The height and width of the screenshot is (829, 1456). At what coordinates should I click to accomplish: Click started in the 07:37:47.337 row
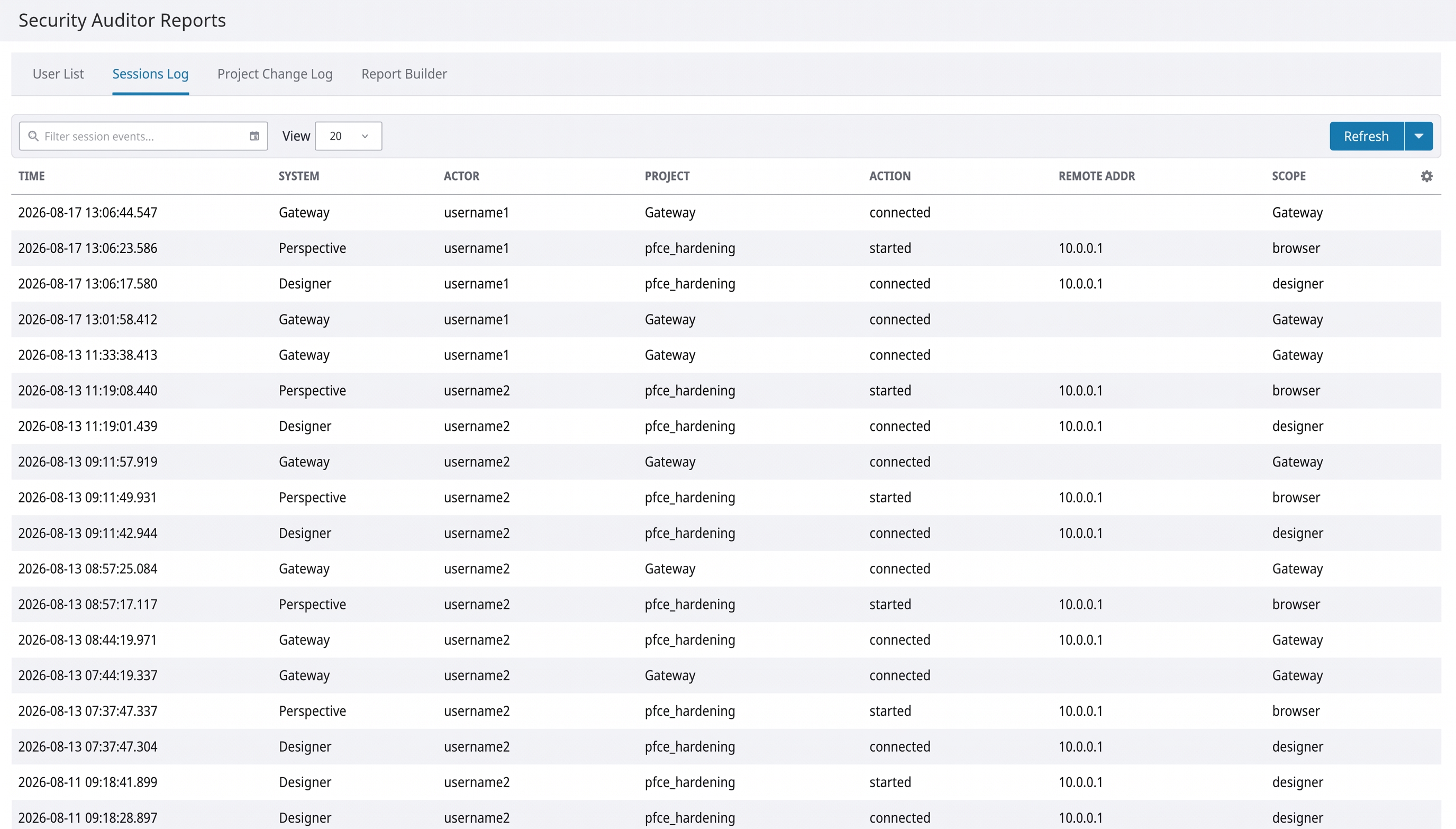(890, 711)
